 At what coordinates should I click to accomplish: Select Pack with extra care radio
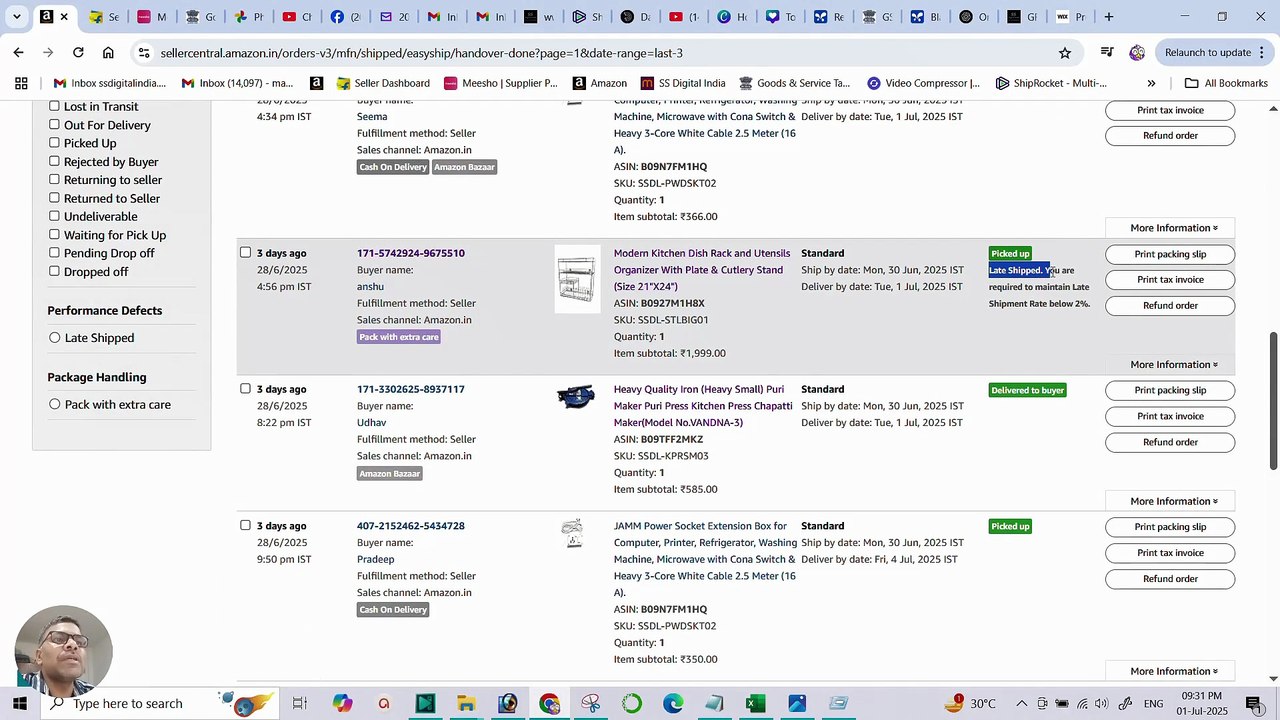(x=55, y=404)
